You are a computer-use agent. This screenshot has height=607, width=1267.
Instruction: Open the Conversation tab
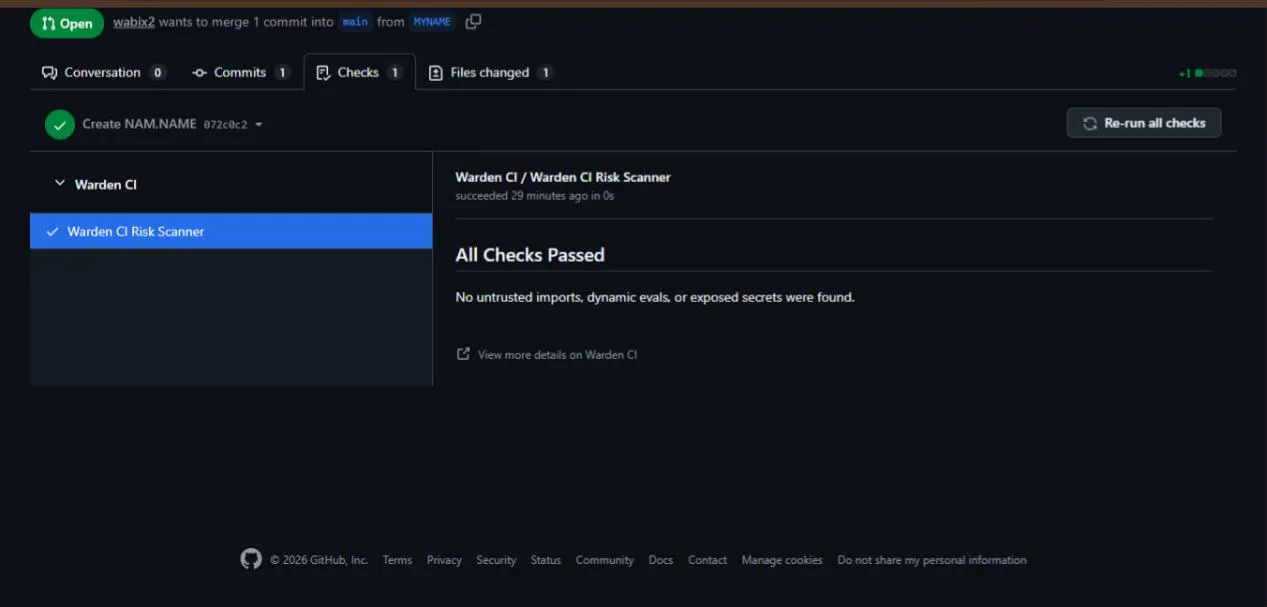click(103, 72)
